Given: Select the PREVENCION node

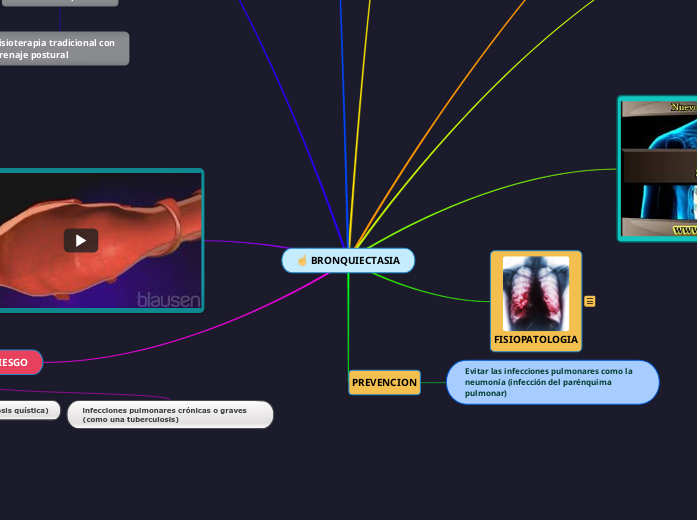Looking at the screenshot, I should click(384, 383).
